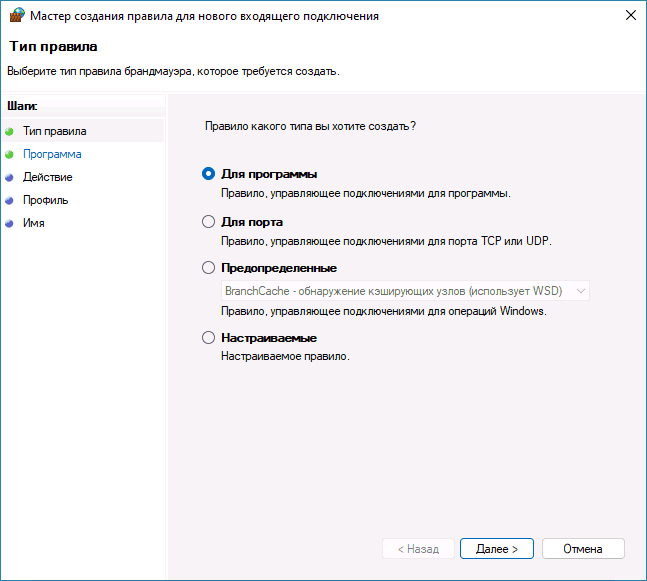Click the blue bullet beside Имя
Image resolution: width=647 pixels, height=581 pixels.
[10, 223]
